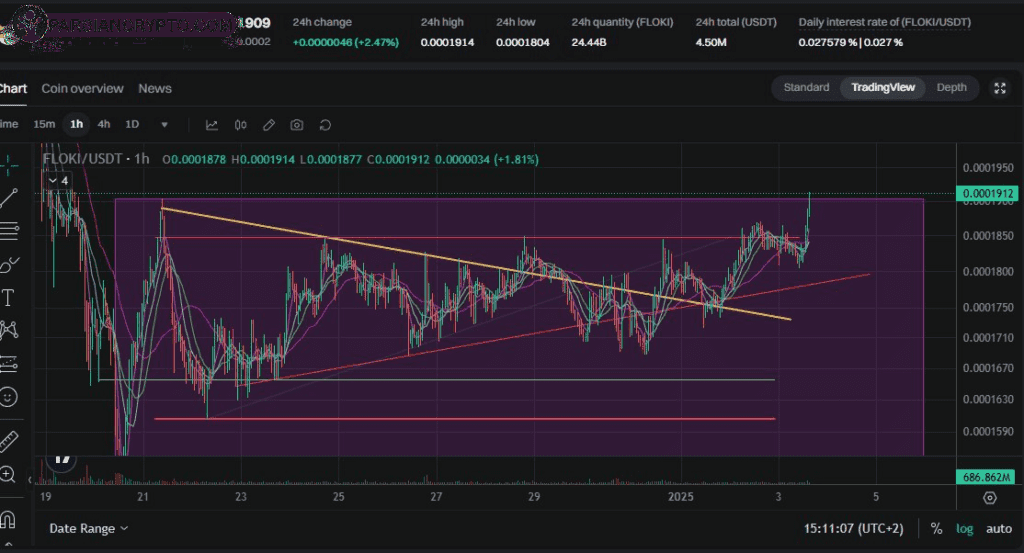Switch to Depth chart view
Screen dimensions: 1024x553
pos(952,87)
